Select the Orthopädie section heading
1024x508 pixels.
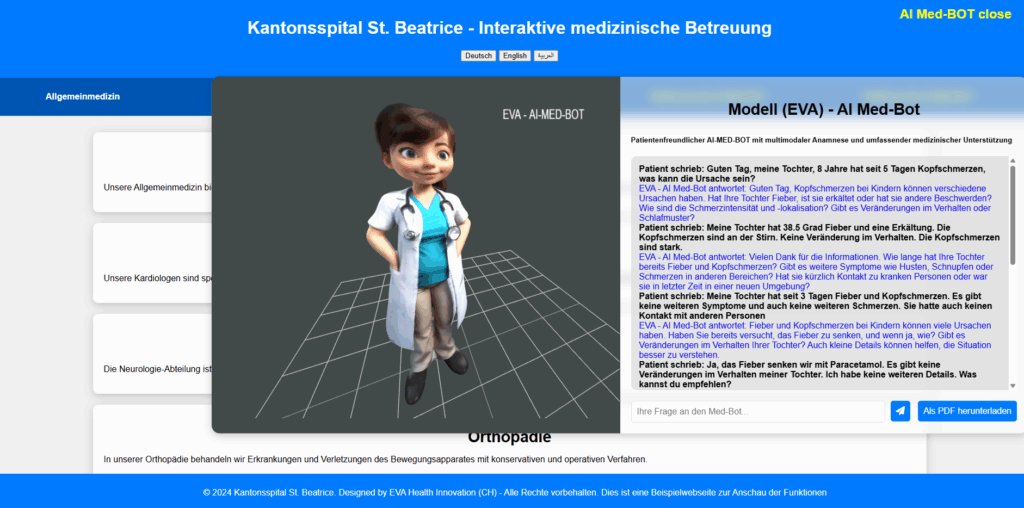tap(509, 437)
